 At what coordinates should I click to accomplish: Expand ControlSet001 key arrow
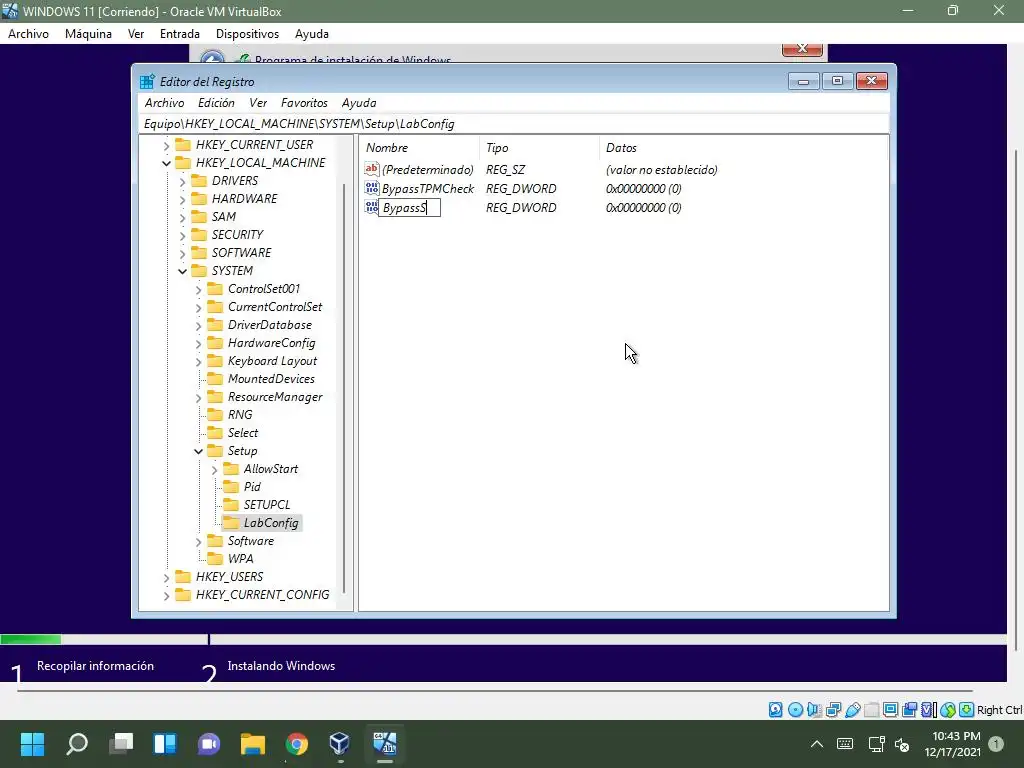[199, 289]
